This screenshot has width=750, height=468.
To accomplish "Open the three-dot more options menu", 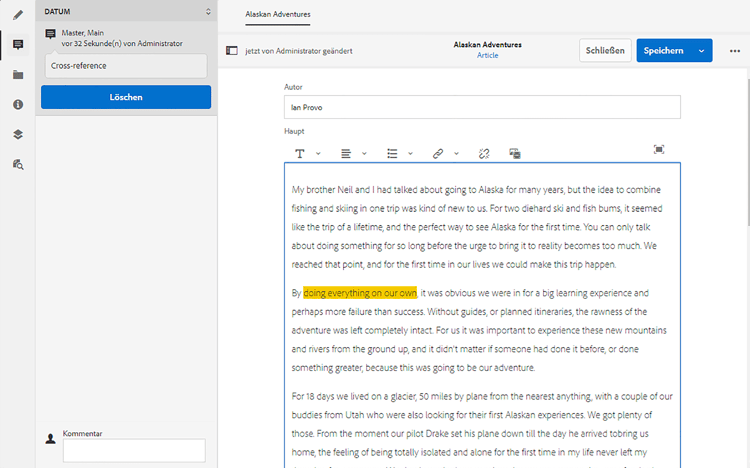I will pyautogui.click(x=735, y=51).
